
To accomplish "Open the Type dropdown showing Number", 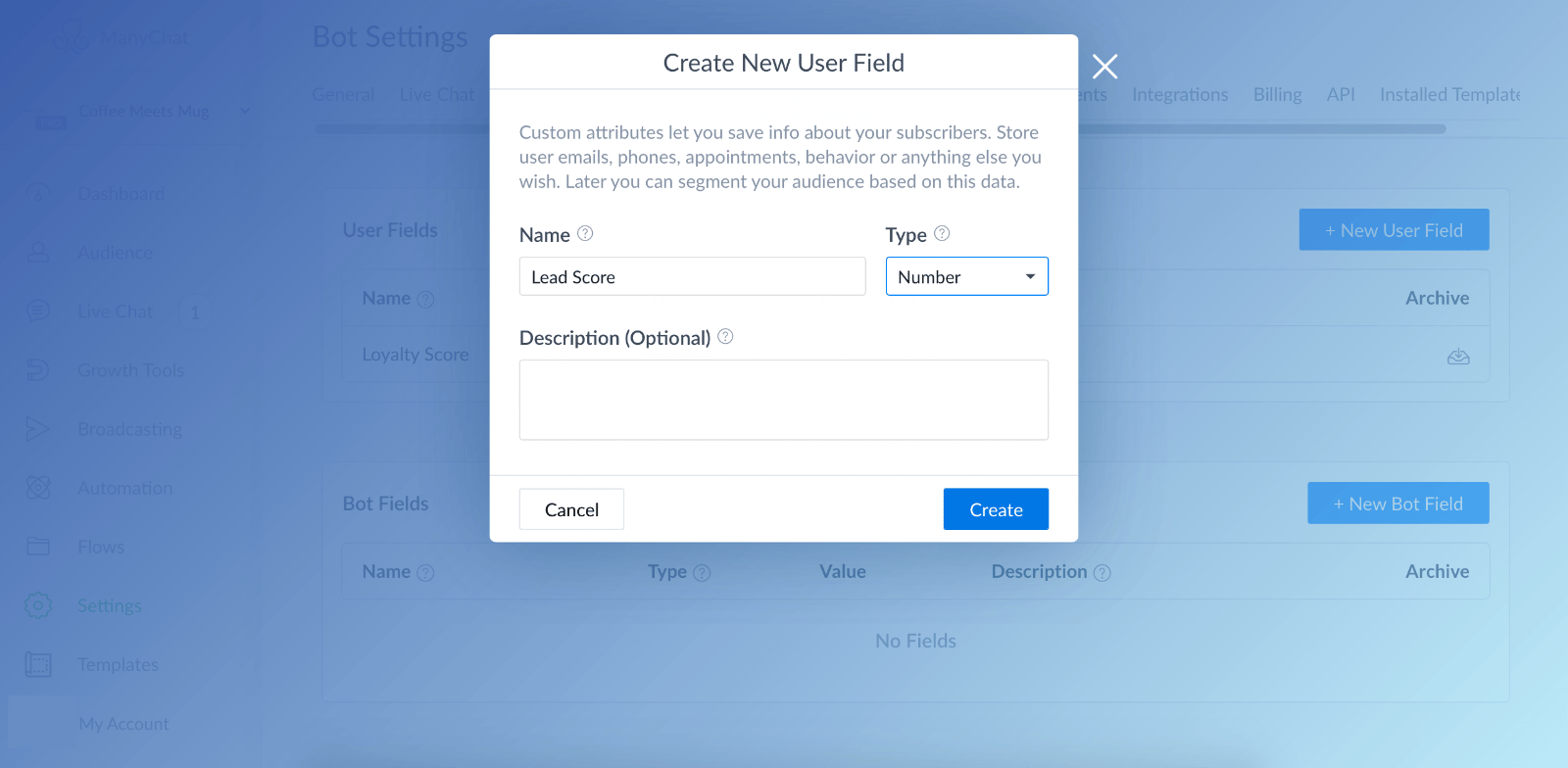I will (967, 276).
